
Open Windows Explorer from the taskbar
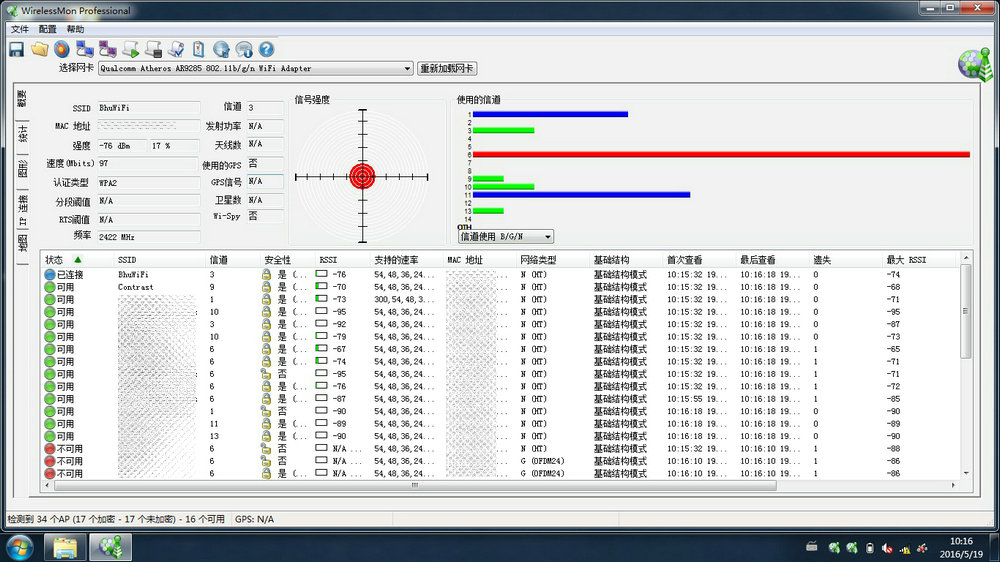click(65, 547)
